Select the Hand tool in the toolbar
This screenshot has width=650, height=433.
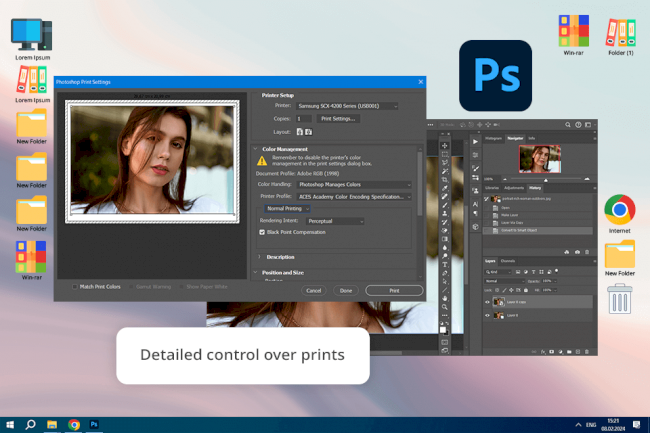coord(445,297)
